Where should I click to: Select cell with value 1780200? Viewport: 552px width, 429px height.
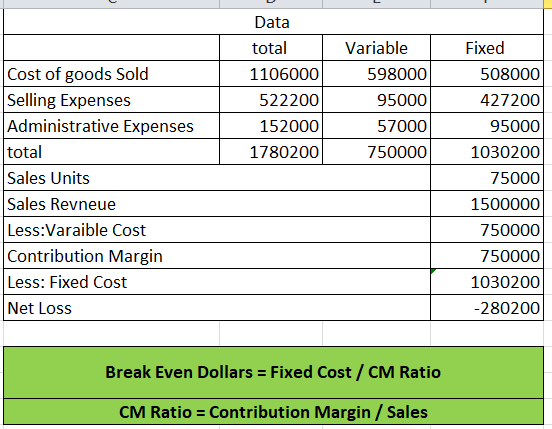click(x=271, y=152)
